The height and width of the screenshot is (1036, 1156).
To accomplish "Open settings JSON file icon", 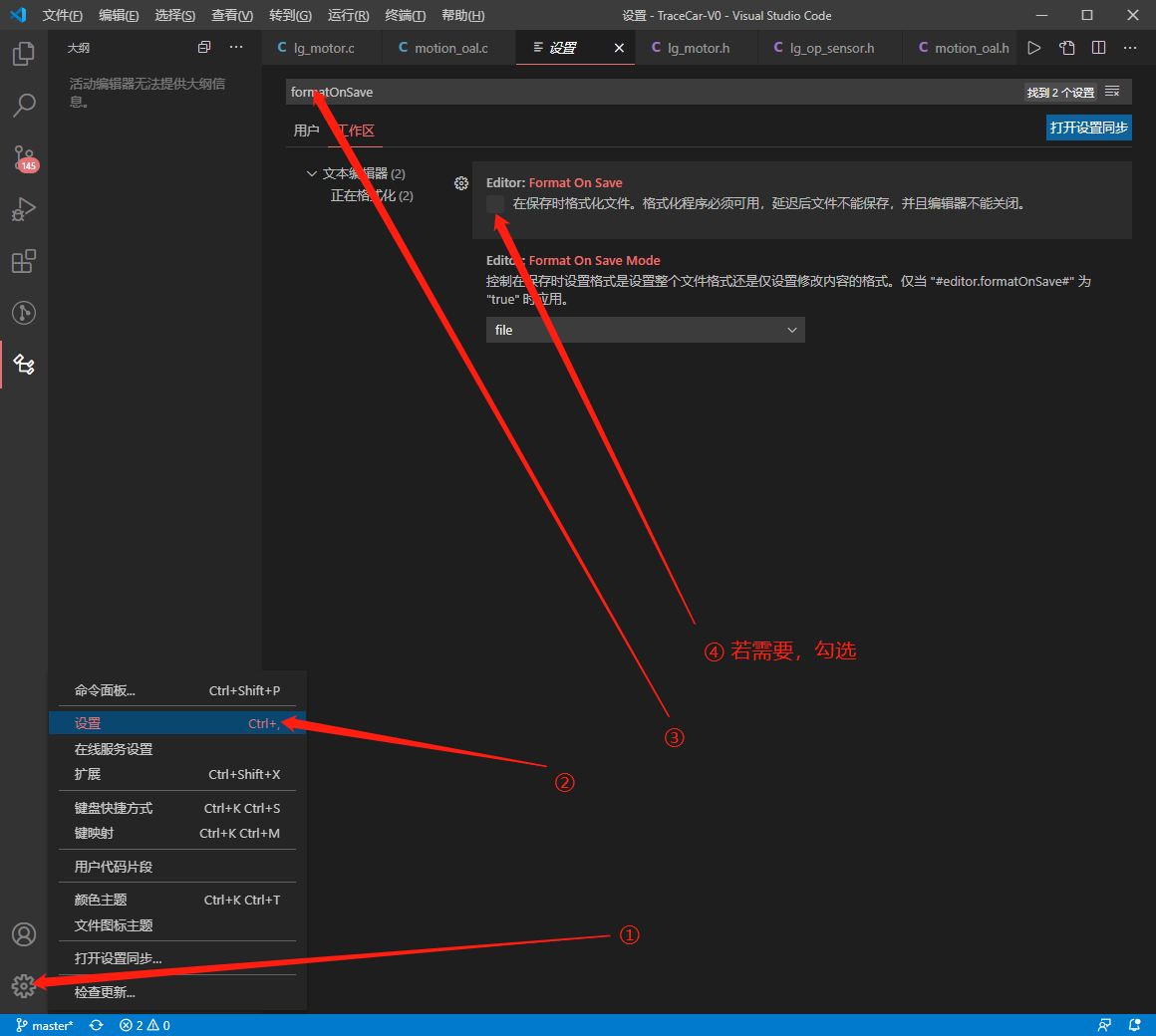I will tap(1066, 48).
